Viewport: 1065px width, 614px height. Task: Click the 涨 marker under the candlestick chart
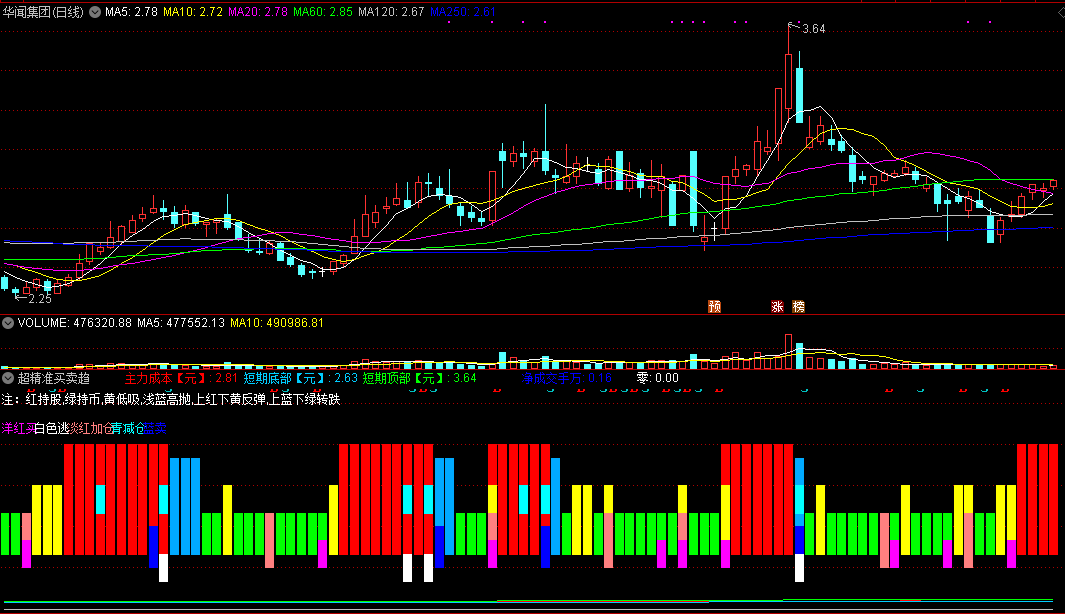pos(778,307)
